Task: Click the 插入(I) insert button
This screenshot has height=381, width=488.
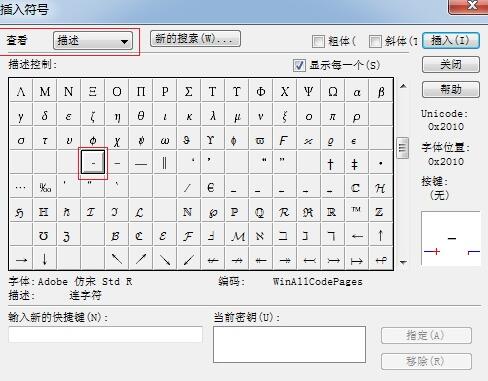Action: click(x=451, y=41)
